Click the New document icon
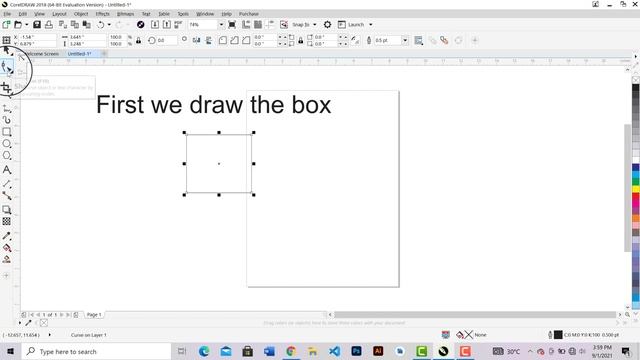The image size is (640, 360). coord(6,24)
